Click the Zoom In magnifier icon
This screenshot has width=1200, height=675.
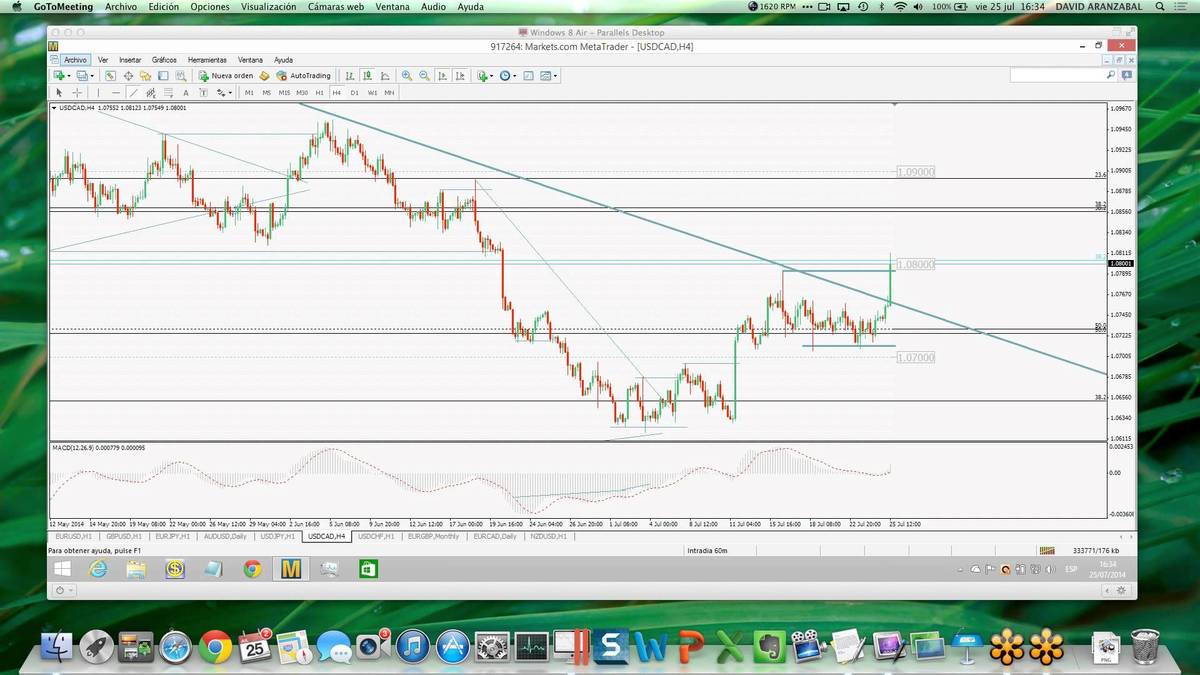click(x=406, y=76)
